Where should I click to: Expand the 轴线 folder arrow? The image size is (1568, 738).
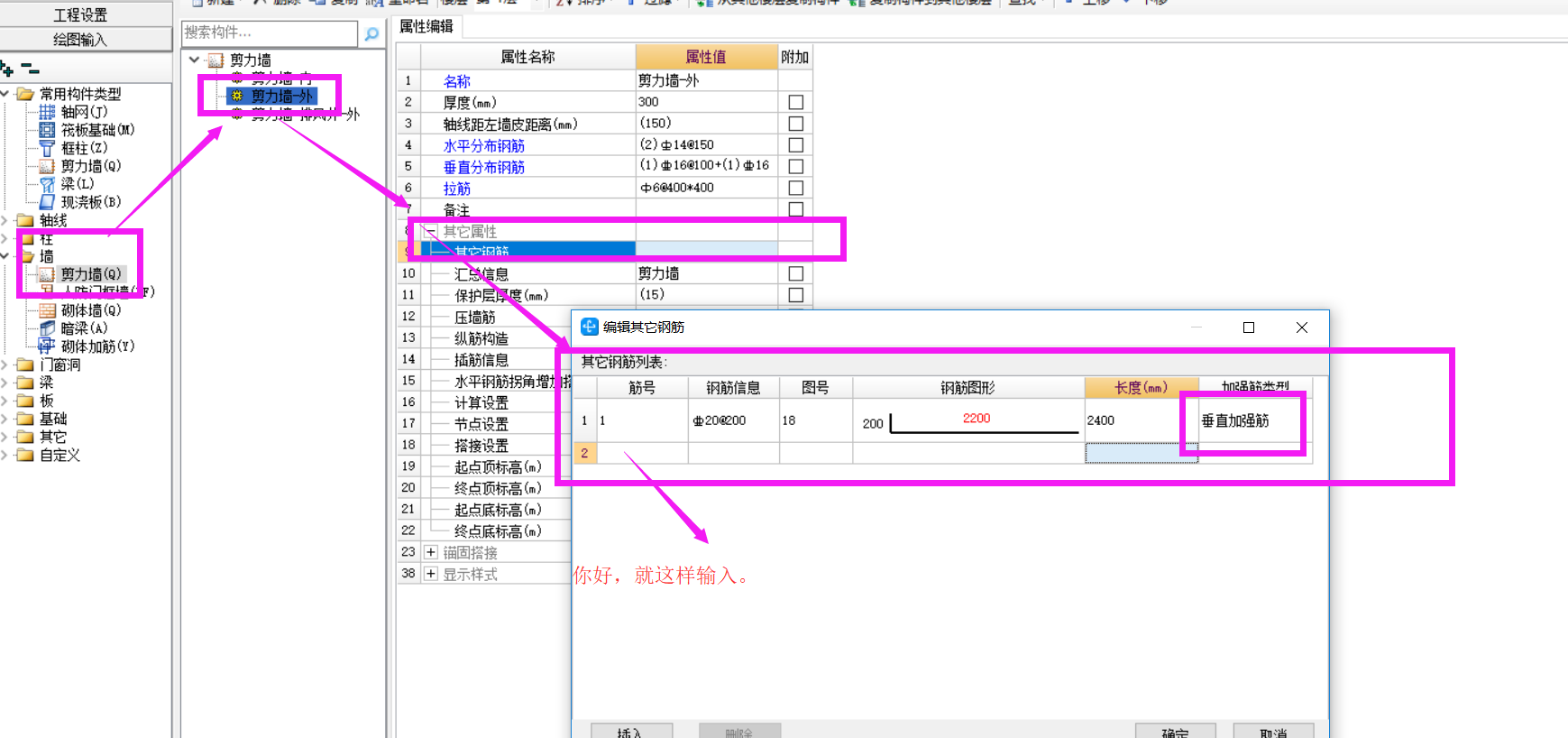5,220
